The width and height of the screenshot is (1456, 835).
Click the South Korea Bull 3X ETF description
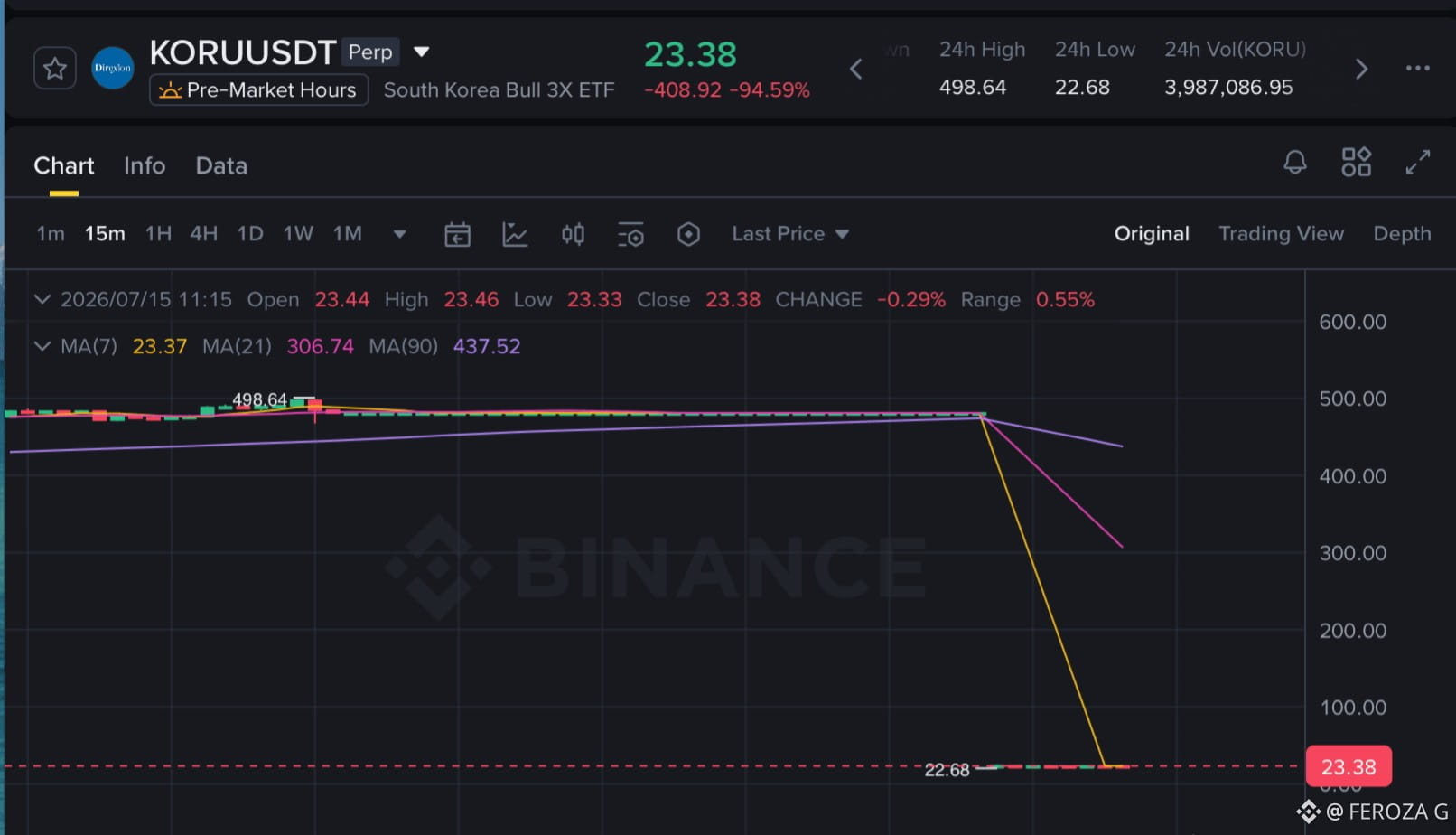(x=499, y=90)
